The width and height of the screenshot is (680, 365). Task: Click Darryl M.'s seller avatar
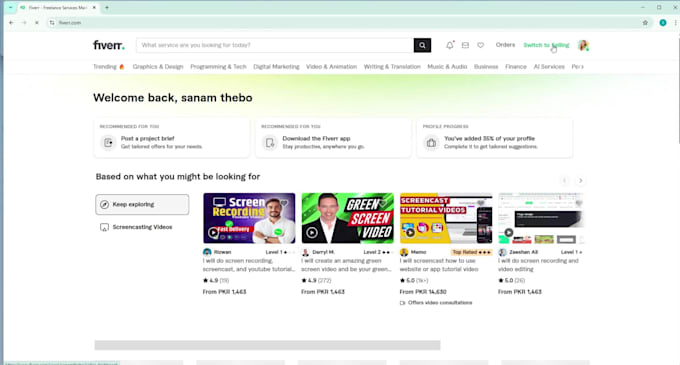coord(305,252)
